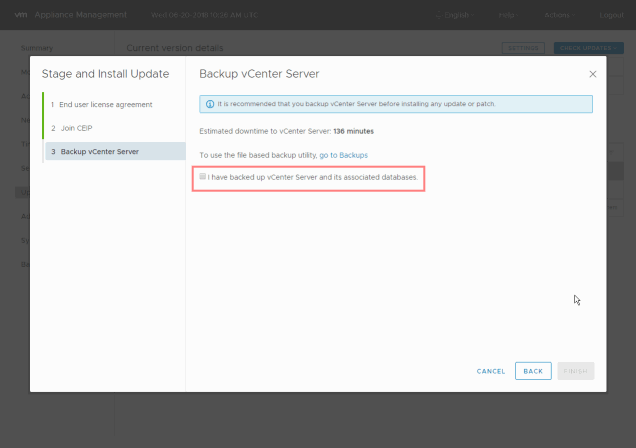Select Summary in the left navigation

[x=37, y=48]
